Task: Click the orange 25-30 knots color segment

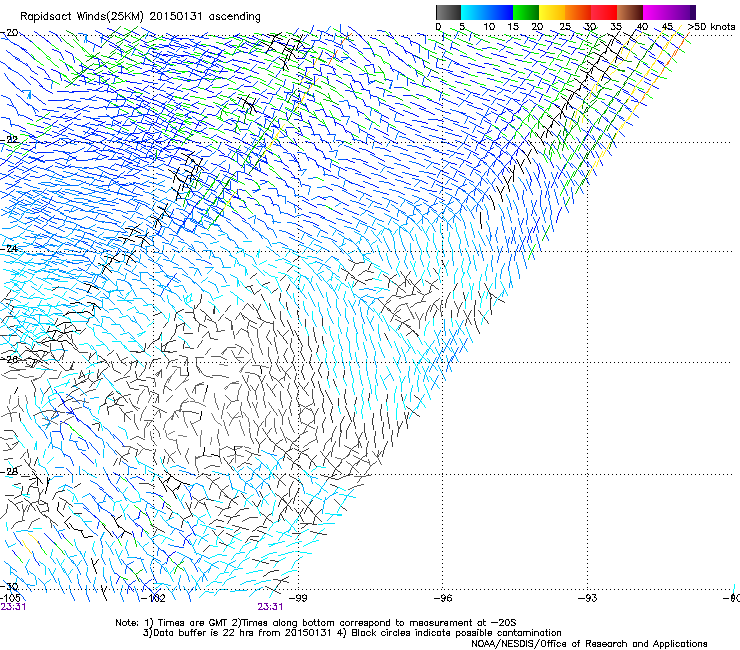Action: pyautogui.click(x=578, y=12)
